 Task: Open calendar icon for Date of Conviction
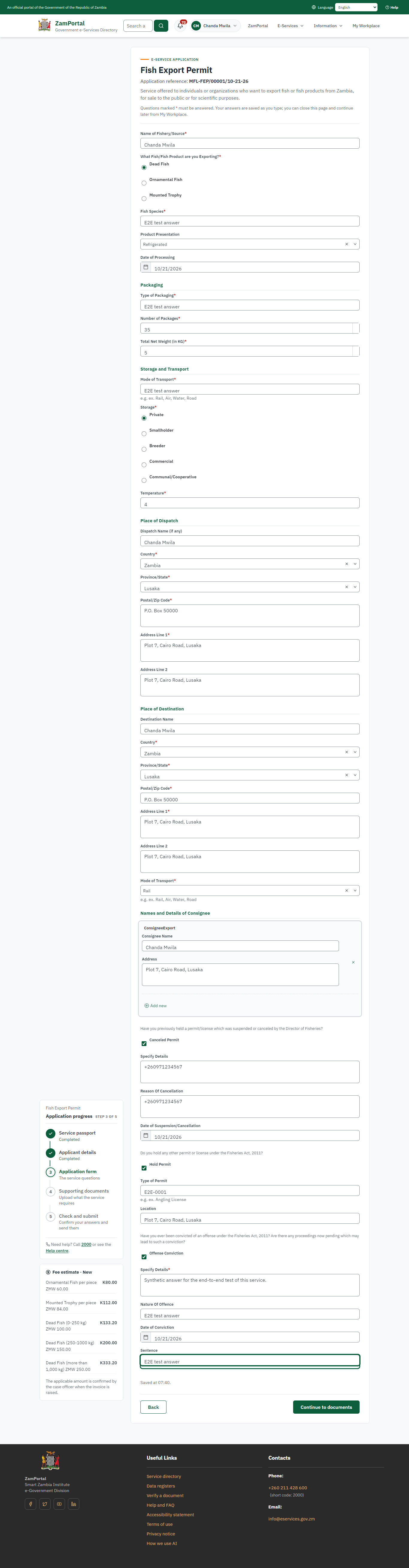(146, 1337)
